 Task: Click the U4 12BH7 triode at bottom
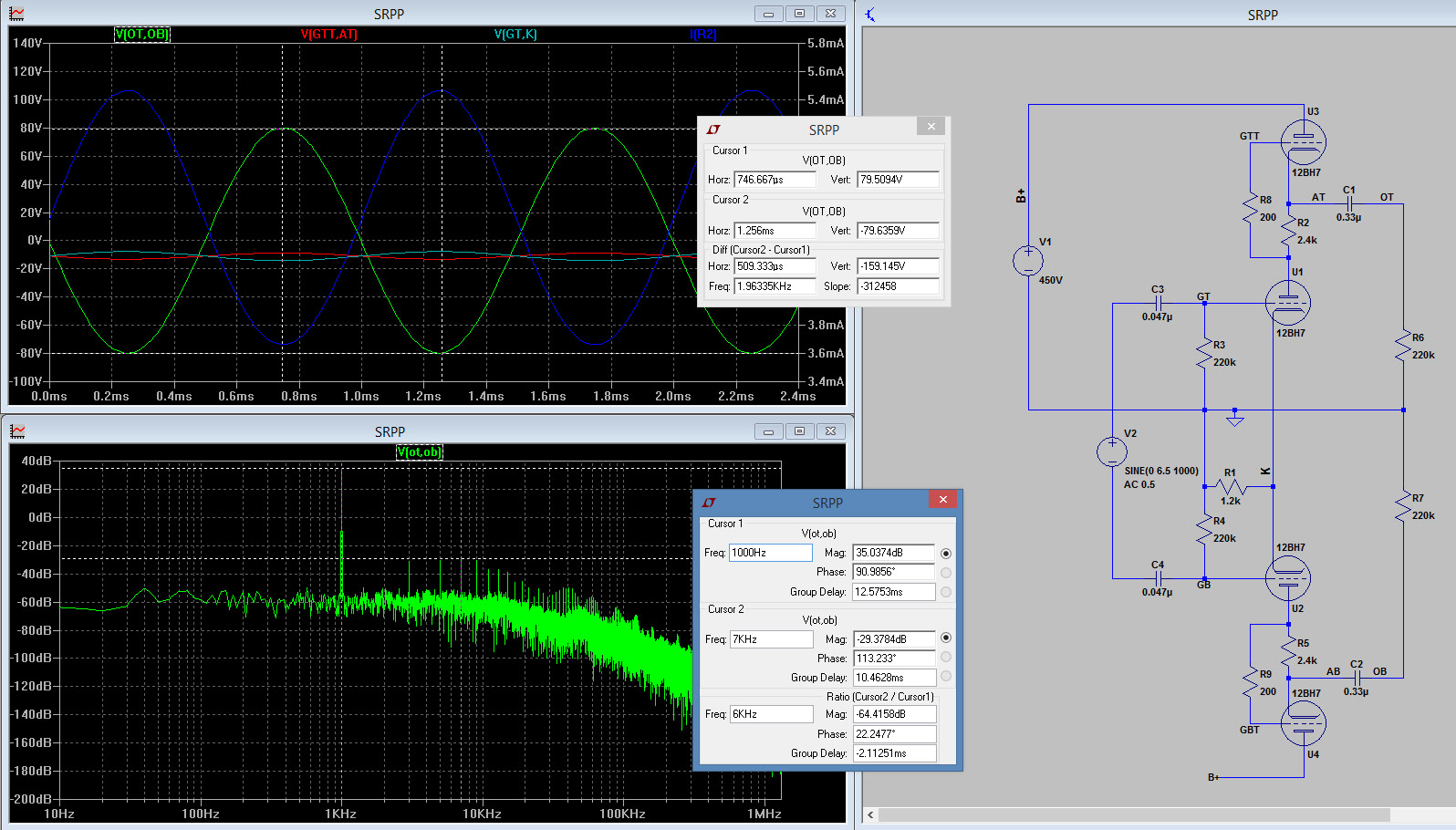pyautogui.click(x=1303, y=724)
